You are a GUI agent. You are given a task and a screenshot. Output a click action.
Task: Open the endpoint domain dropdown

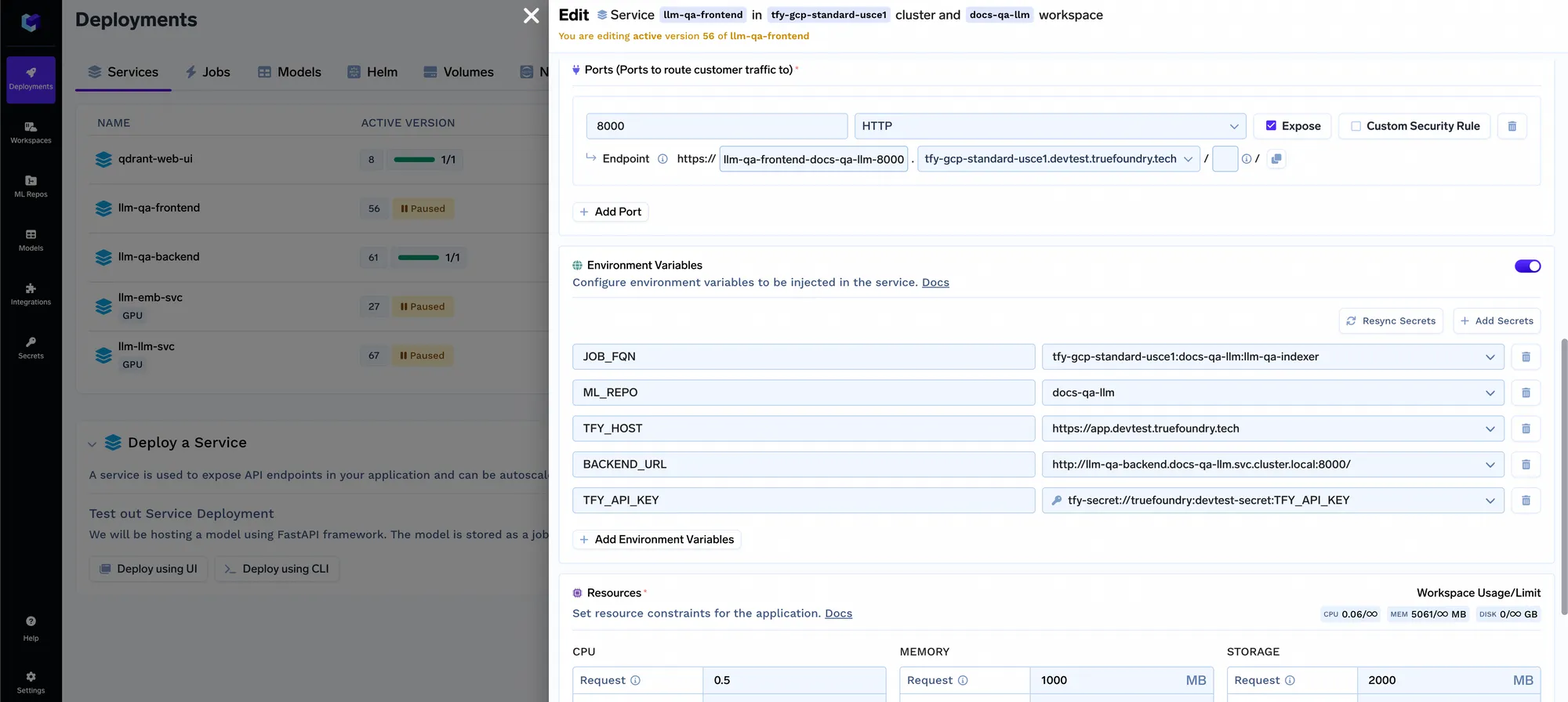click(x=1058, y=159)
